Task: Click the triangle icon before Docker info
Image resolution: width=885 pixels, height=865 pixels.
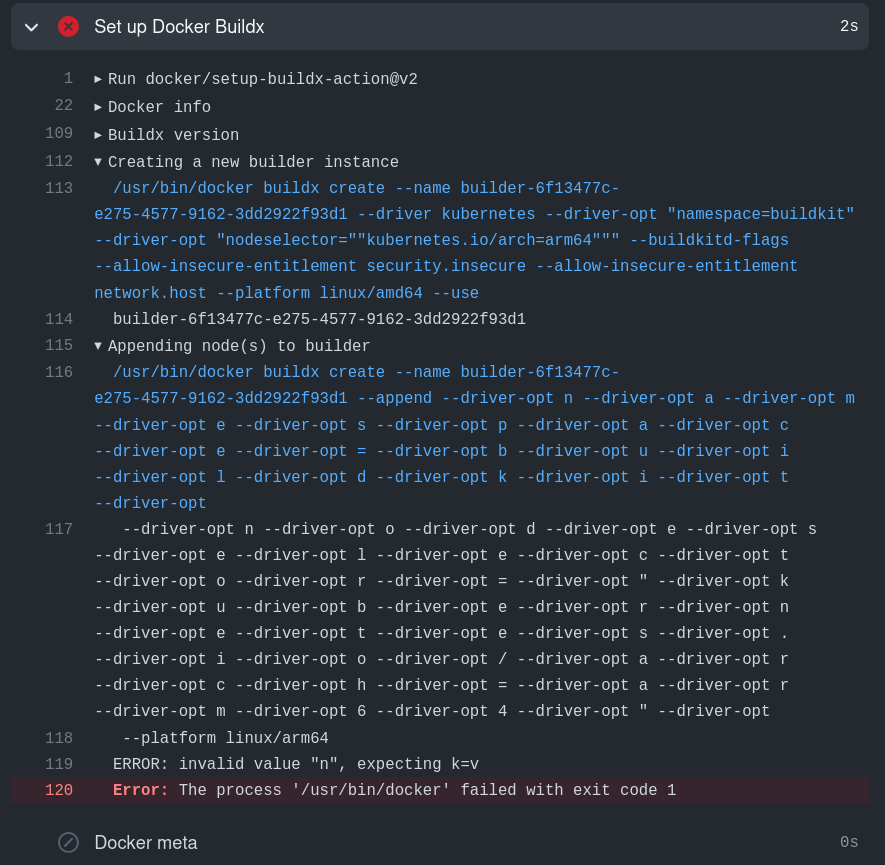Action: (97, 107)
